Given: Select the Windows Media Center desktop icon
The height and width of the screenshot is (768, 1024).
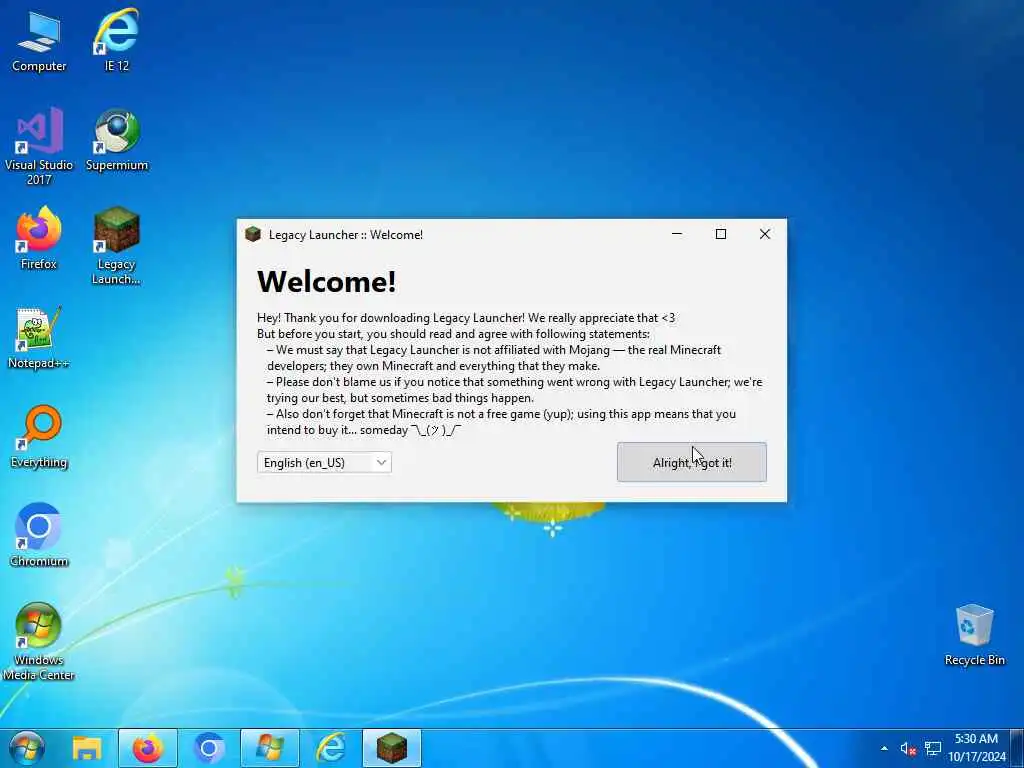Looking at the screenshot, I should point(39,642).
